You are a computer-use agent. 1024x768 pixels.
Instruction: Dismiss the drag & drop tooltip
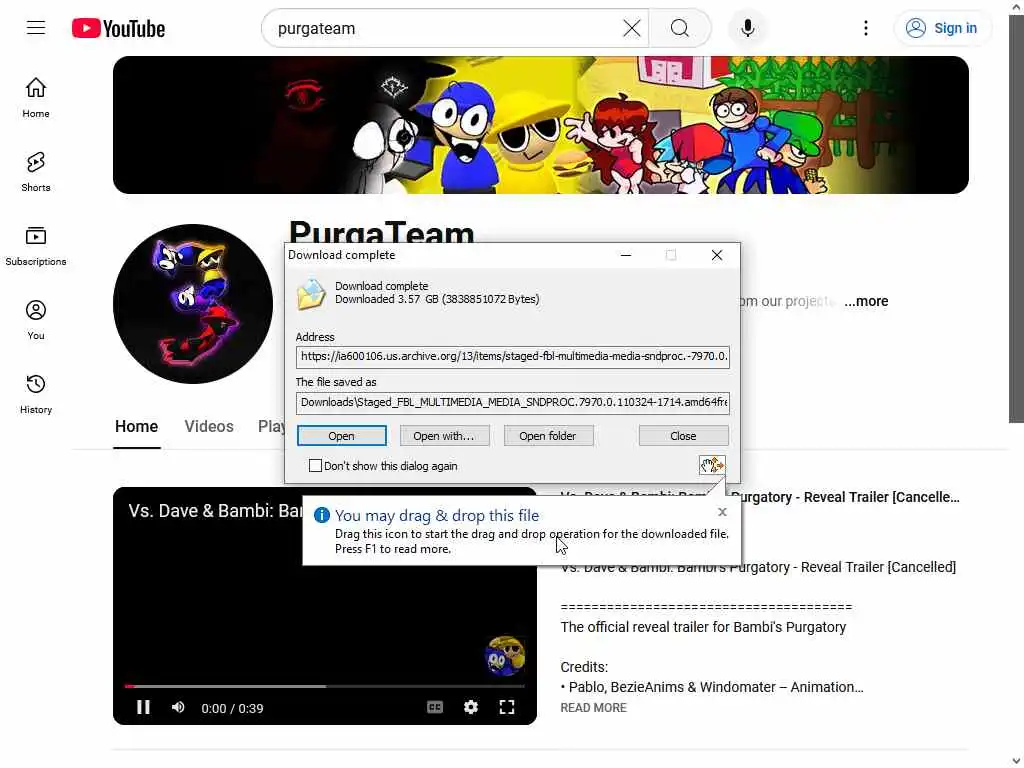722,512
